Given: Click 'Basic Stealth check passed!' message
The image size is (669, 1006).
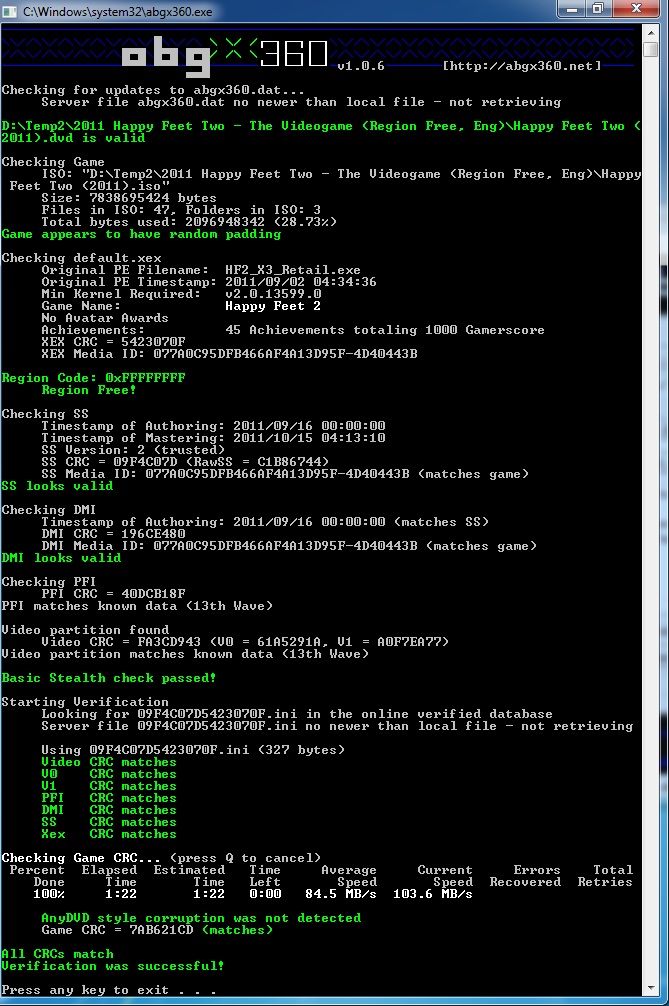Looking at the screenshot, I should 109,678.
